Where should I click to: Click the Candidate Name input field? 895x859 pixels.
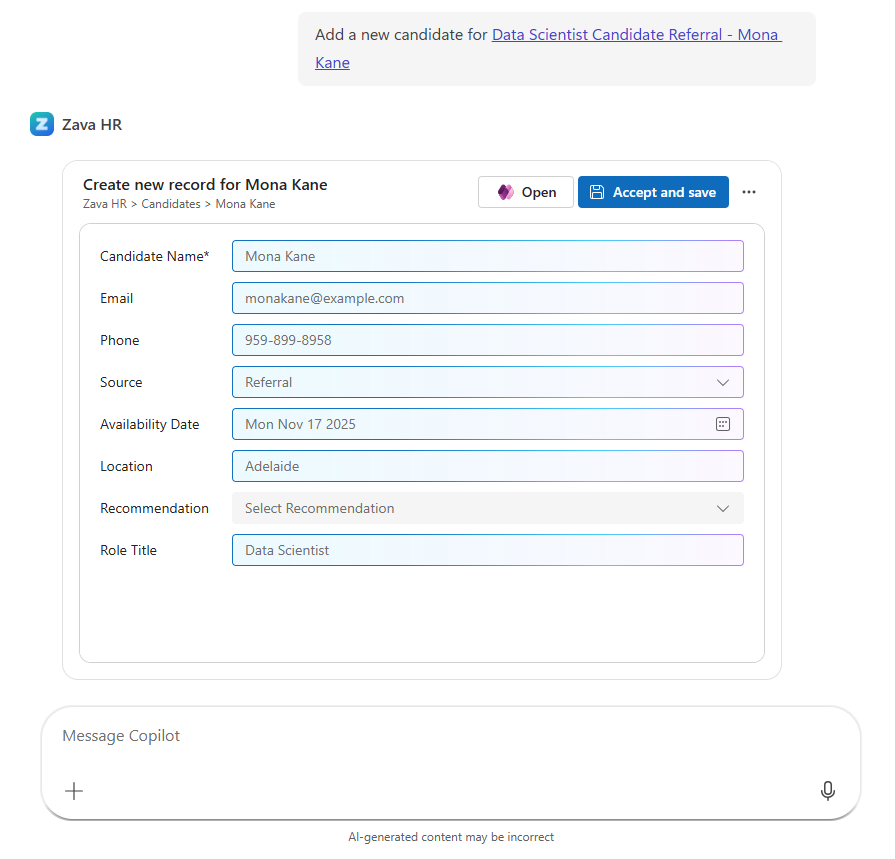tap(487, 256)
